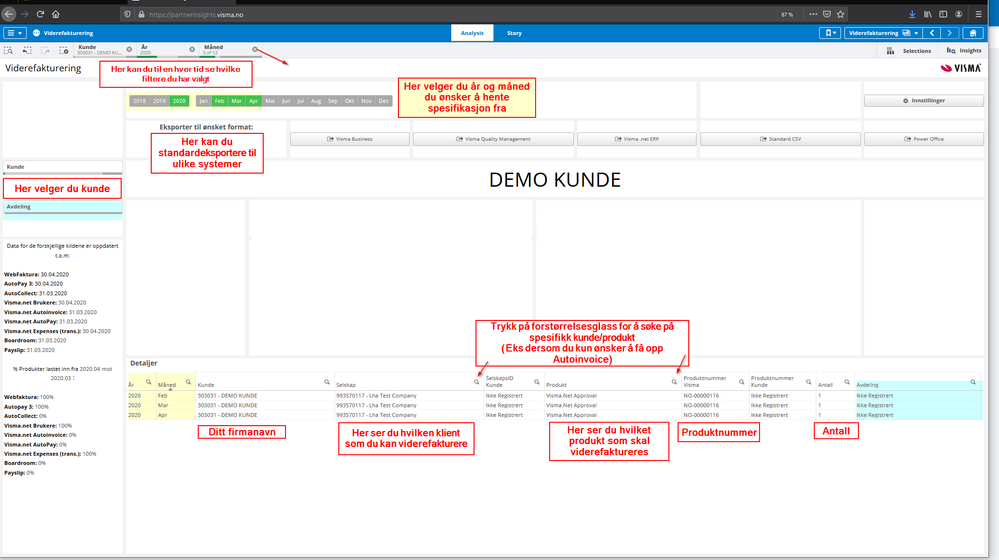The height and width of the screenshot is (560, 999).
Task: Switch to the Analysis tab
Action: [x=472, y=33]
